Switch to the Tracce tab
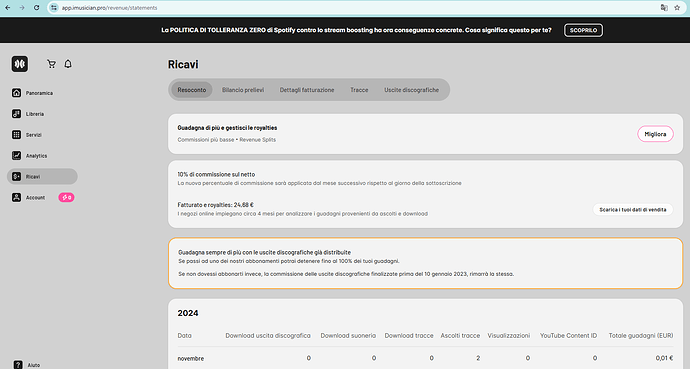This screenshot has width=690, height=369. (359, 90)
